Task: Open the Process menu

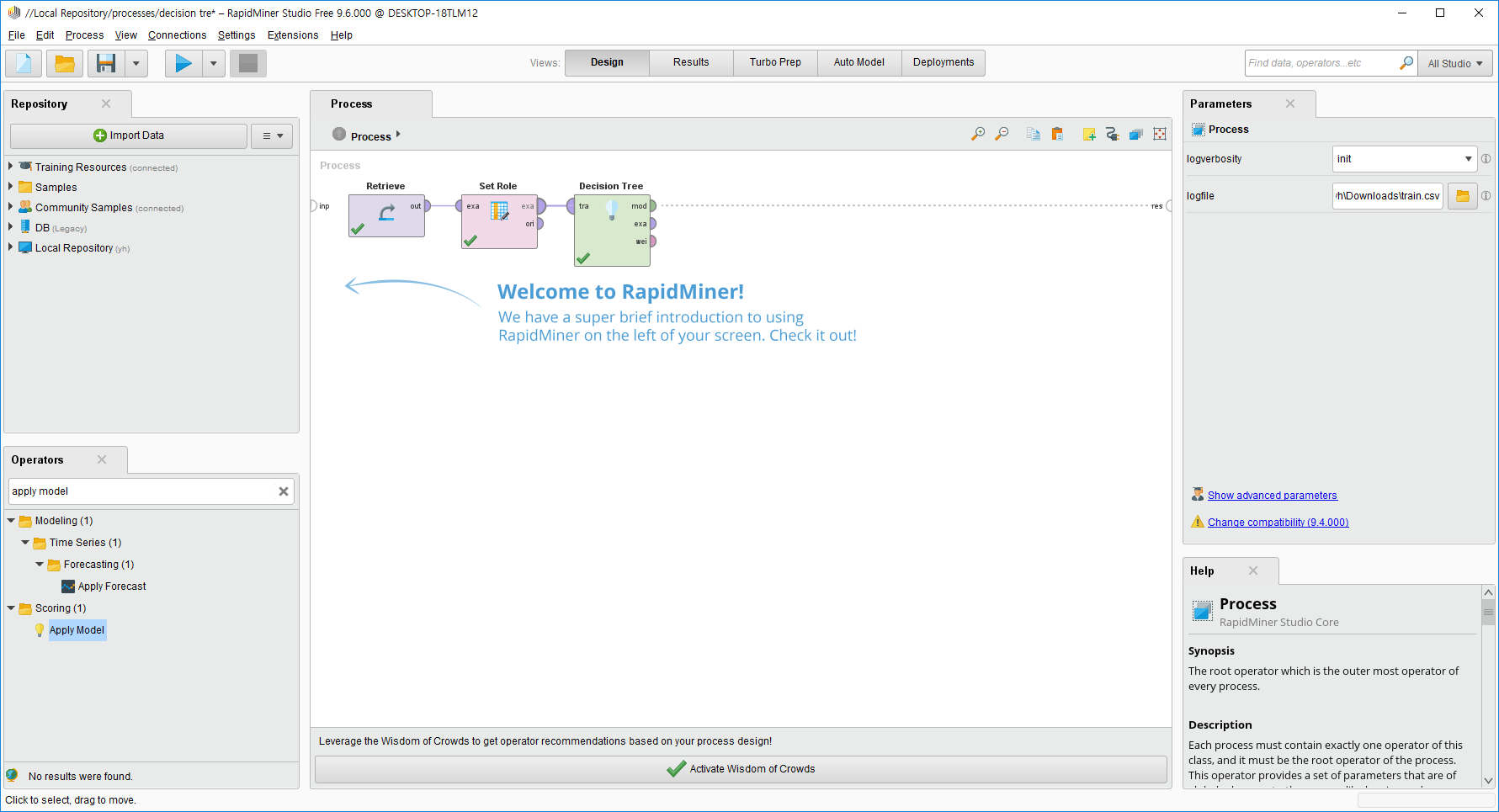Action: click(x=84, y=35)
